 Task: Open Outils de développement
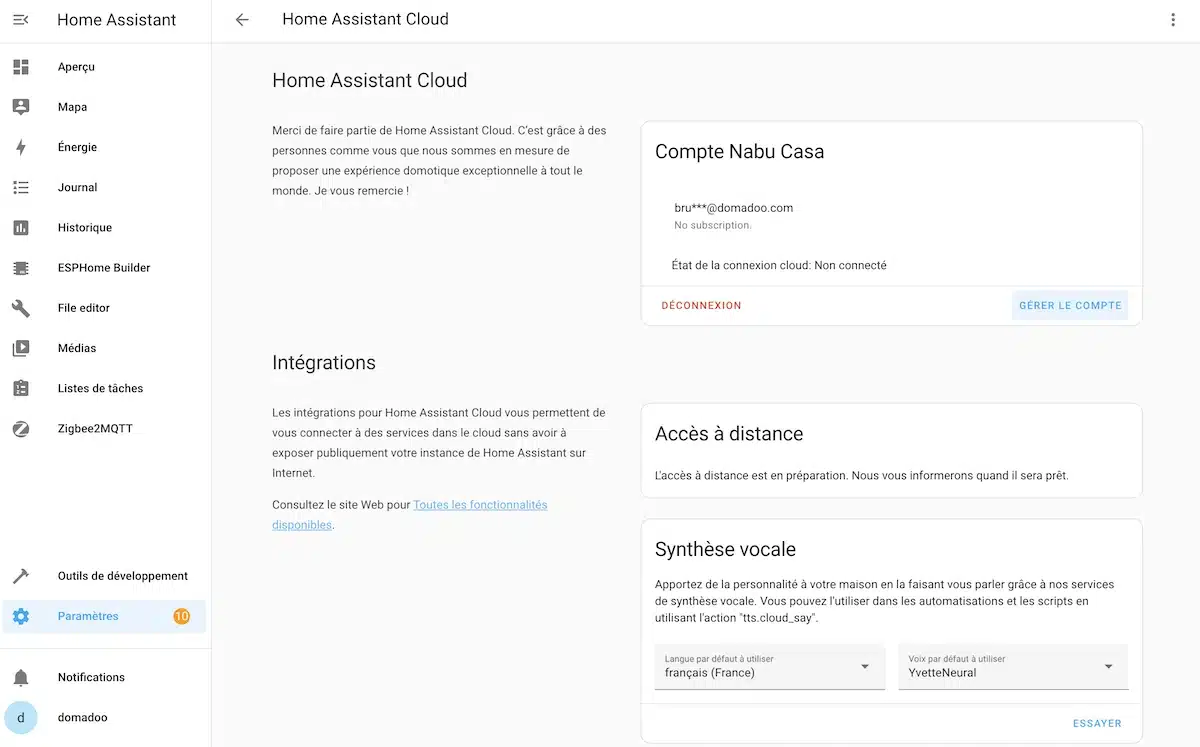click(x=105, y=576)
